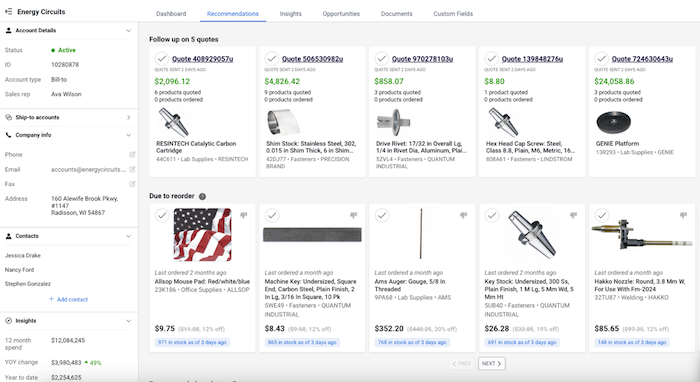Open contact Jessica Drake
The width and height of the screenshot is (700, 382).
pos(23,255)
